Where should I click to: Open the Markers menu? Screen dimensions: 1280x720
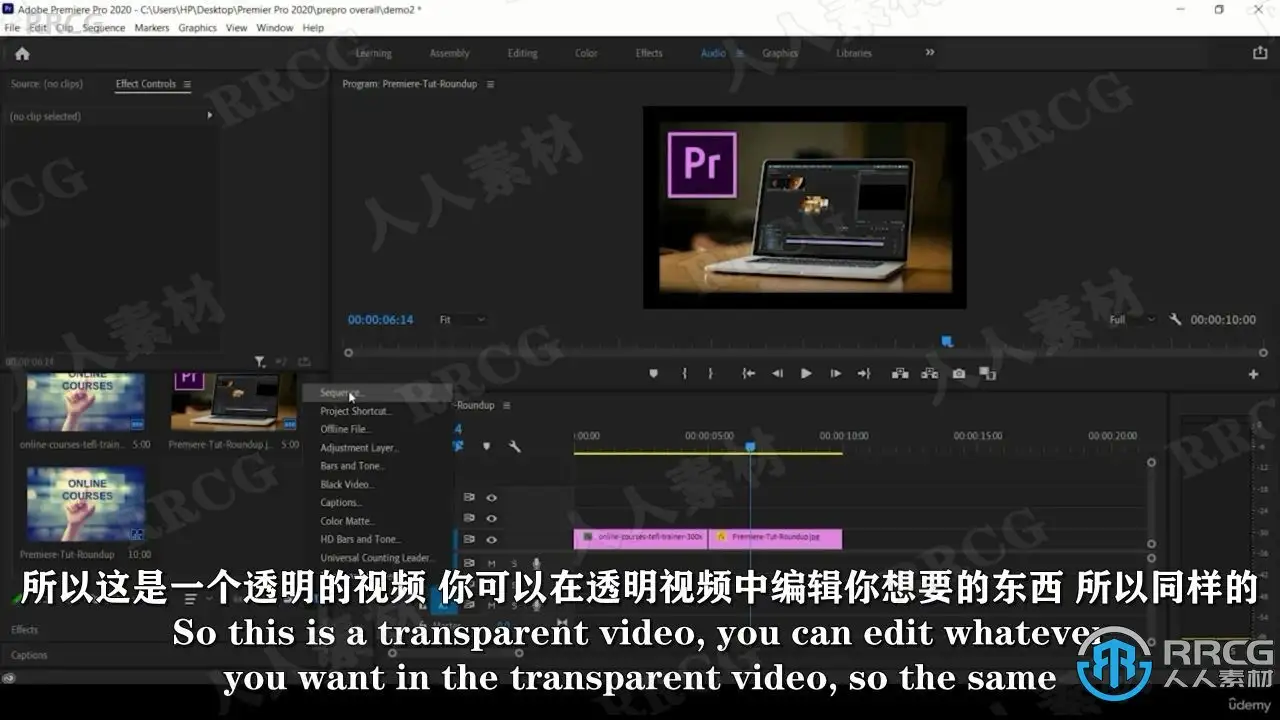coord(152,28)
